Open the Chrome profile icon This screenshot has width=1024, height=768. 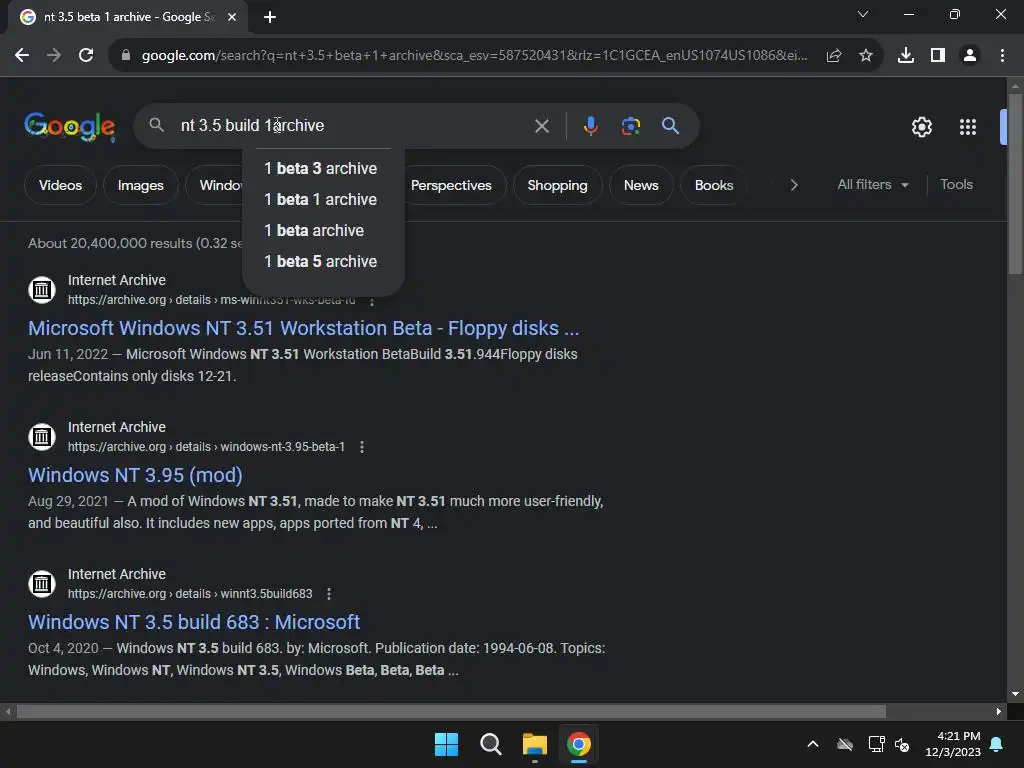click(x=970, y=56)
